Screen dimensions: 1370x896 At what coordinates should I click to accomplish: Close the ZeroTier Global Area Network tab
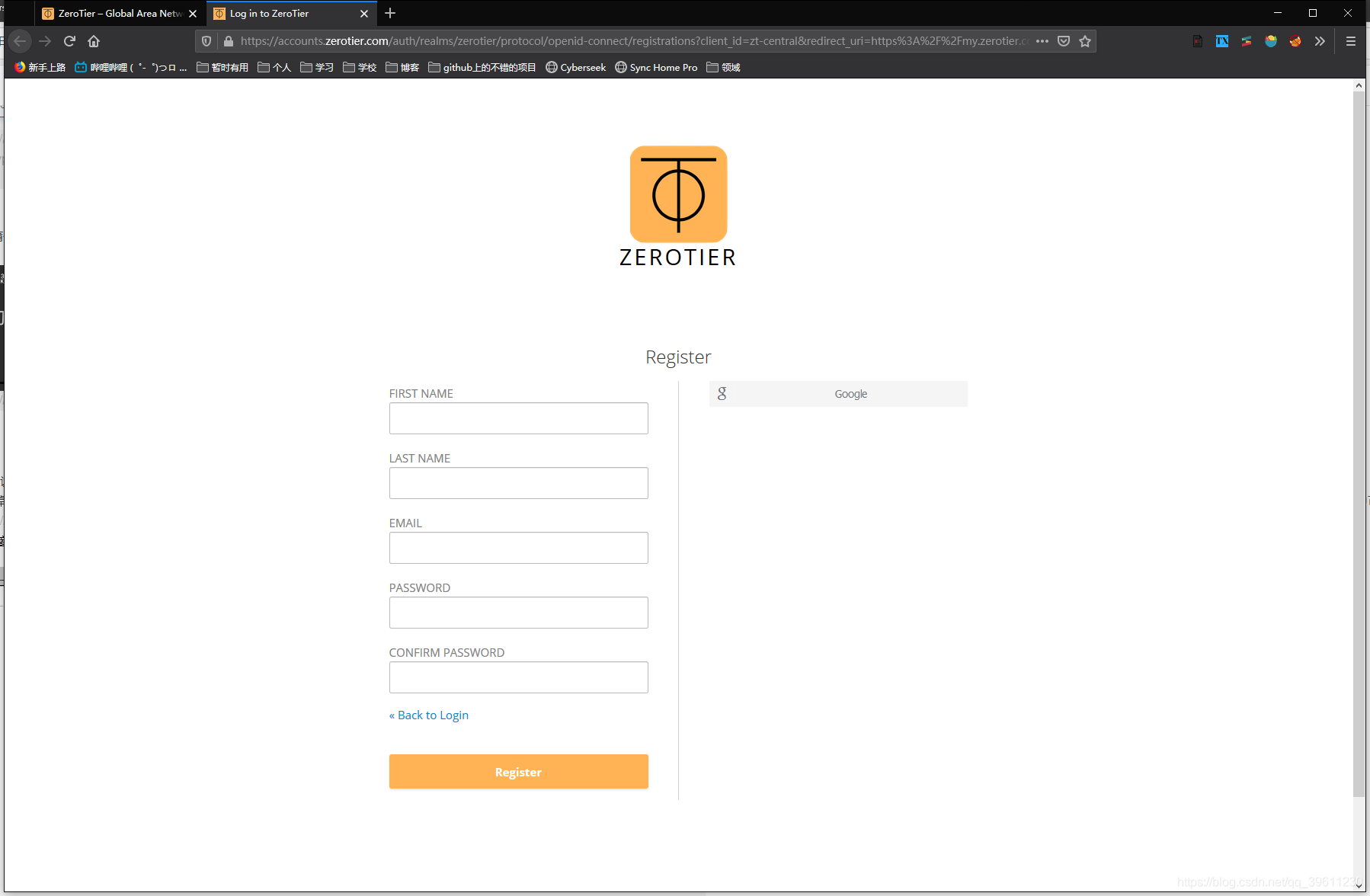(193, 14)
